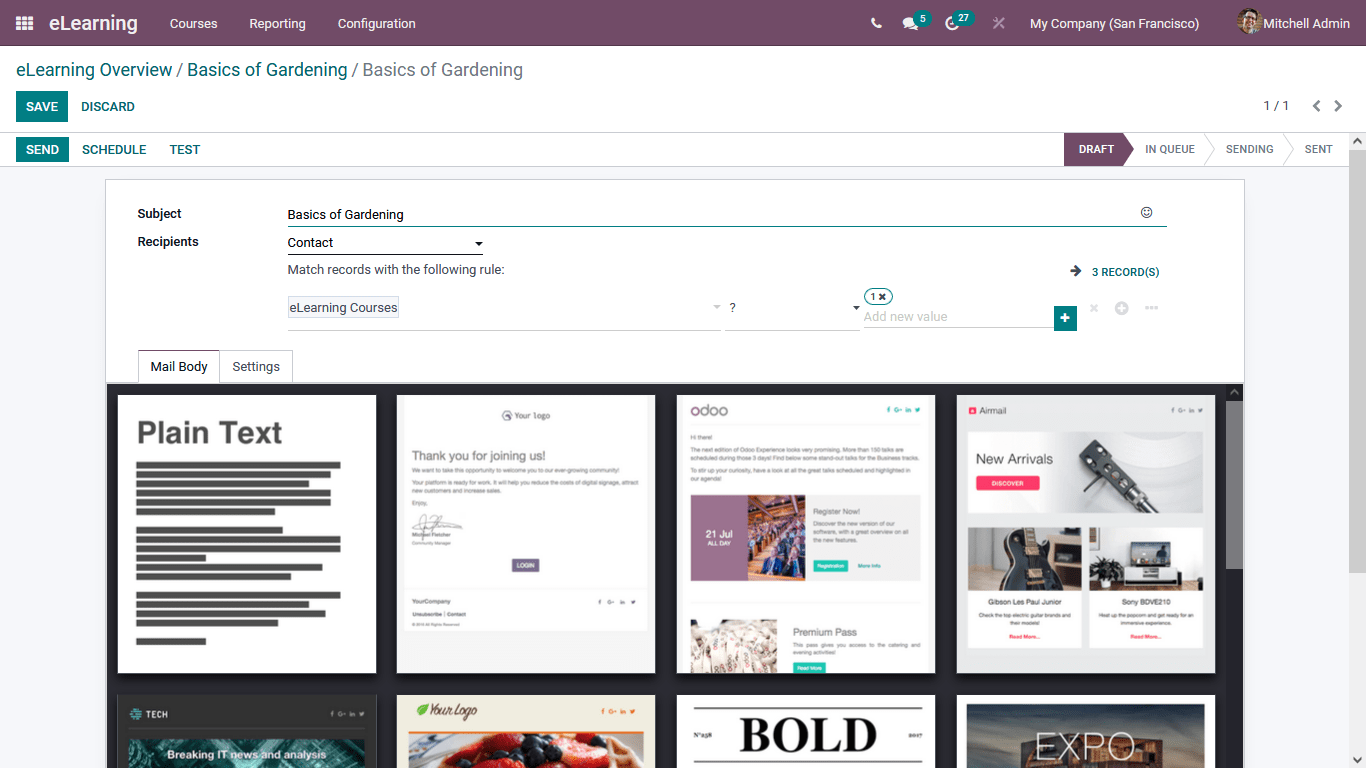The width and height of the screenshot is (1366, 768).
Task: Add a branch using the ellipsis icon
Action: click(x=1150, y=308)
